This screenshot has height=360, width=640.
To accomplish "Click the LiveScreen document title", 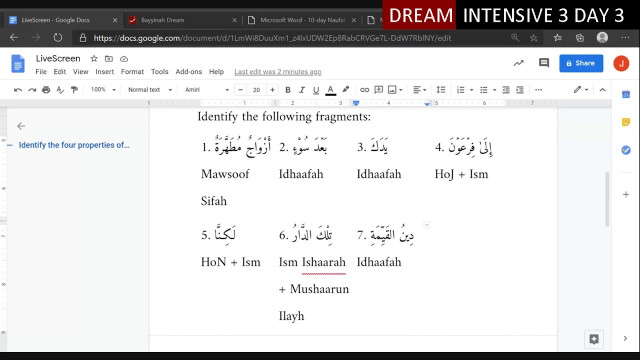I will (x=58, y=58).
